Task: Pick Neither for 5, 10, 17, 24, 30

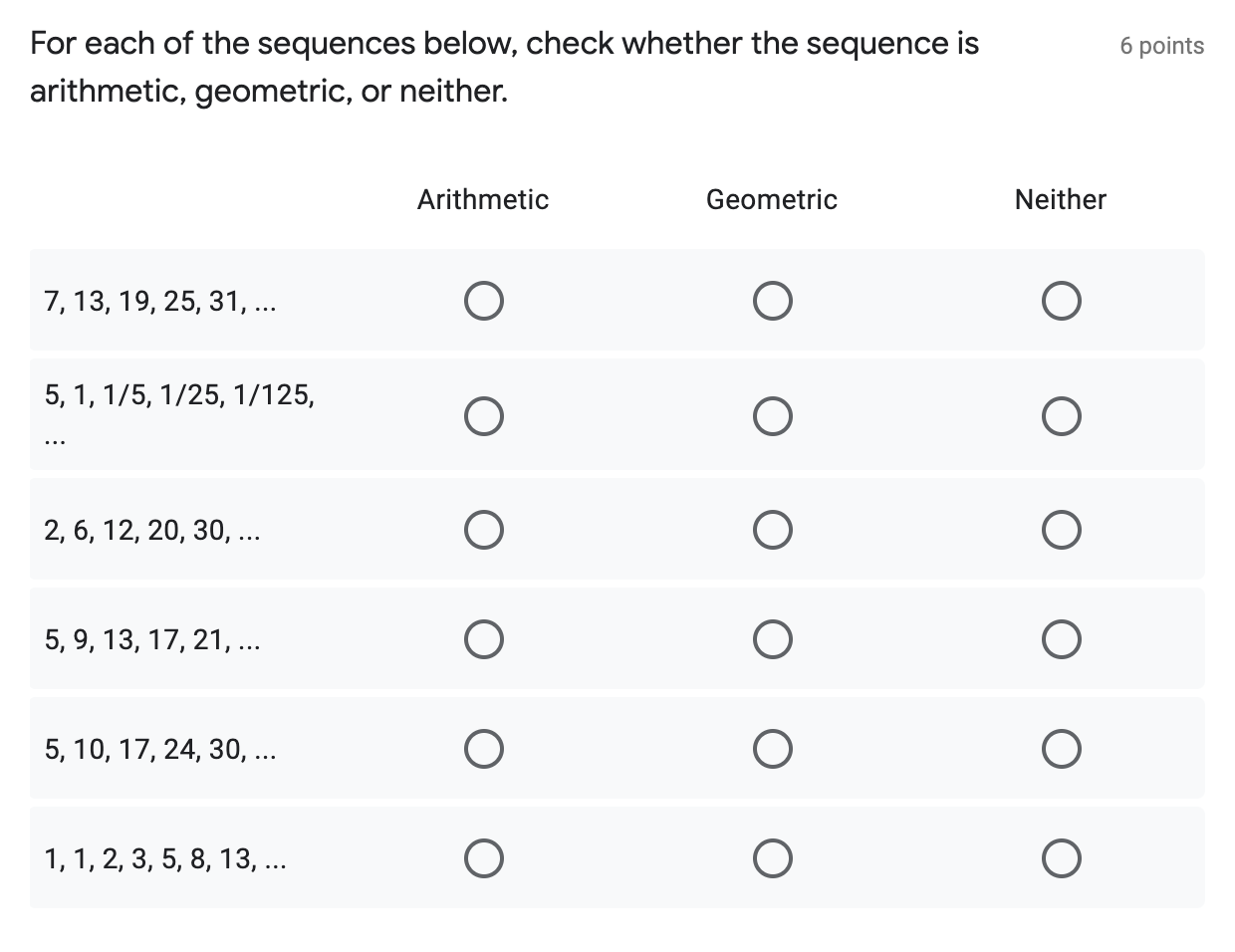Action: pyautogui.click(x=1062, y=748)
